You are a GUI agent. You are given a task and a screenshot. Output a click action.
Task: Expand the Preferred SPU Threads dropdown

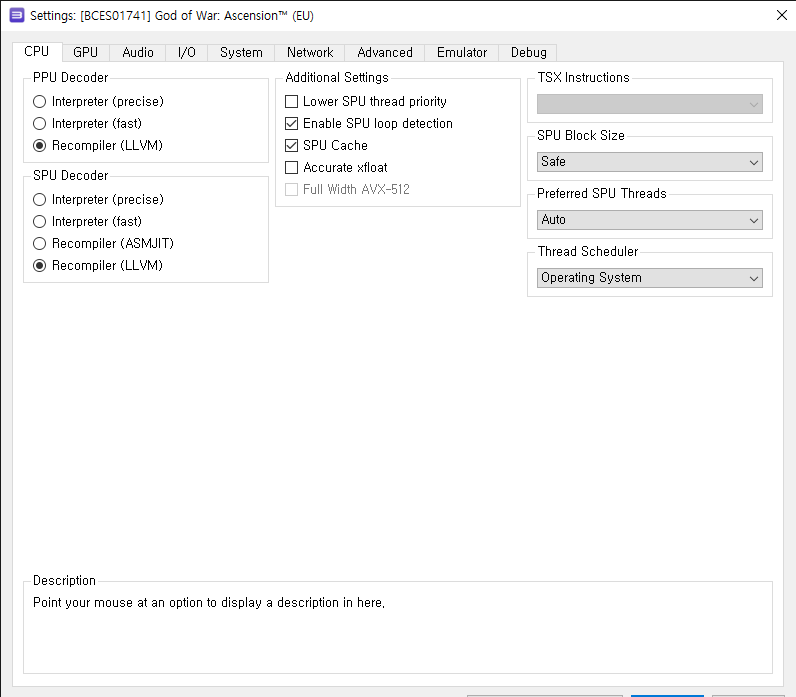click(x=650, y=220)
